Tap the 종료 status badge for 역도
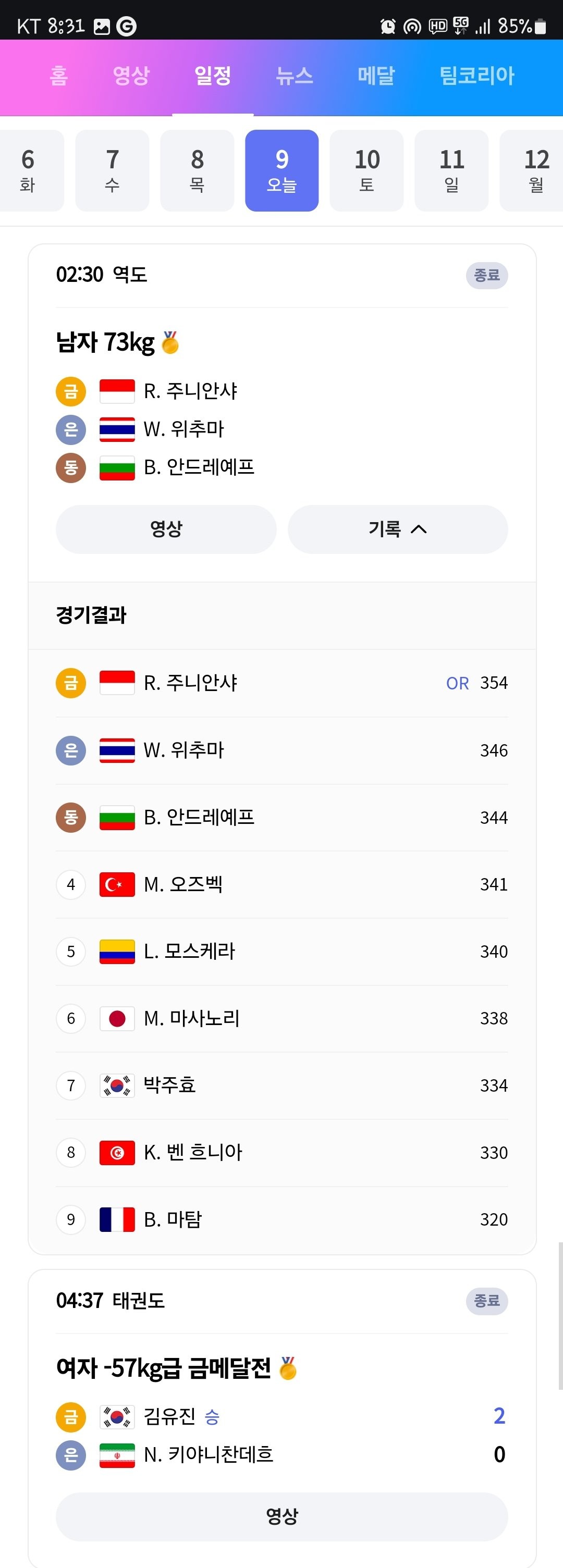The height and width of the screenshot is (1568, 563). (x=487, y=276)
